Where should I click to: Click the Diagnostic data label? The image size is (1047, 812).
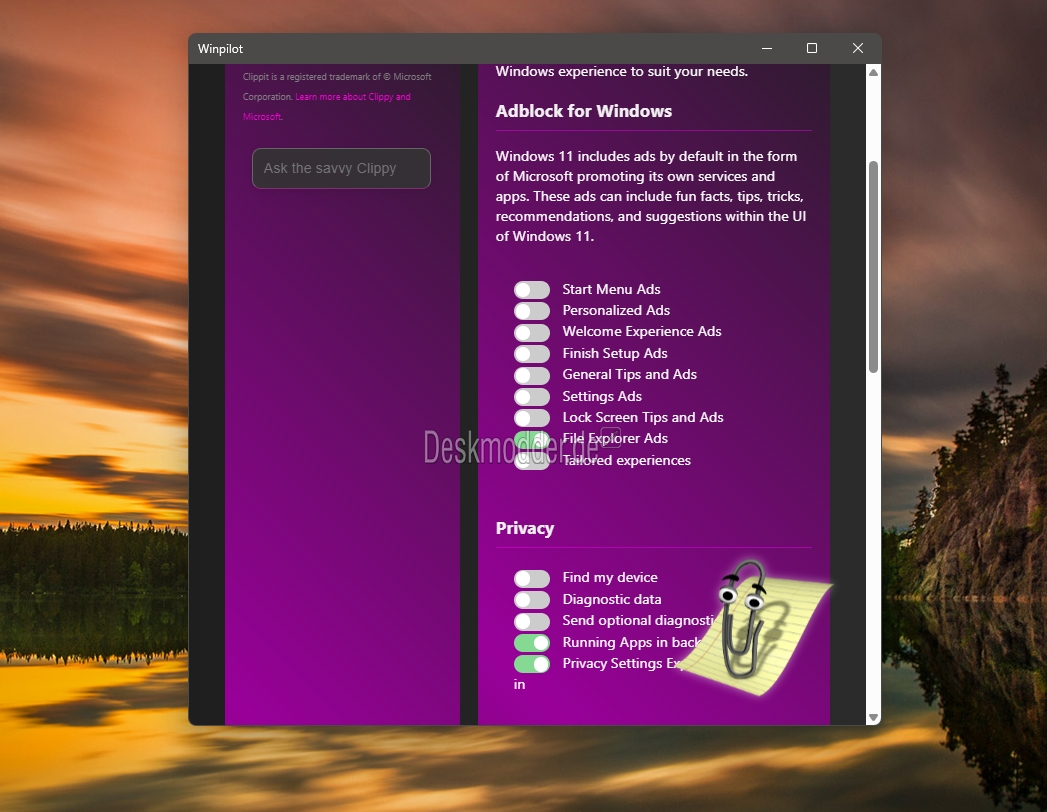click(612, 600)
